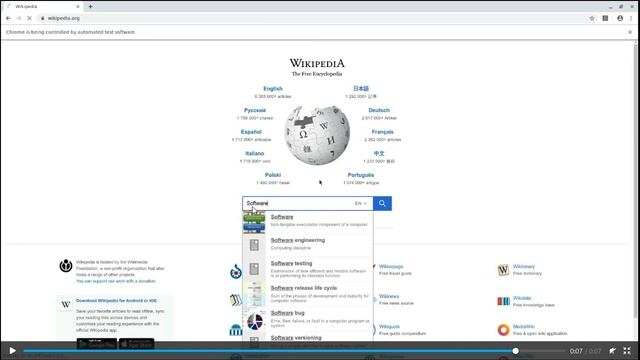Close the Wikipedia tab
This screenshot has width=640, height=360.
(78, 7)
